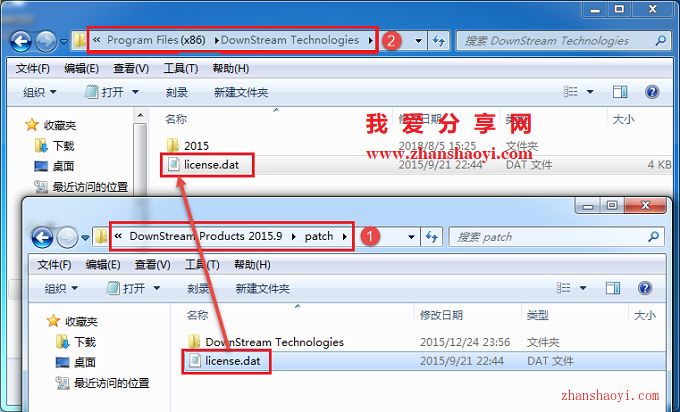680x412 pixels.
Task: Click 打开 button in patch window
Action: pos(126,288)
